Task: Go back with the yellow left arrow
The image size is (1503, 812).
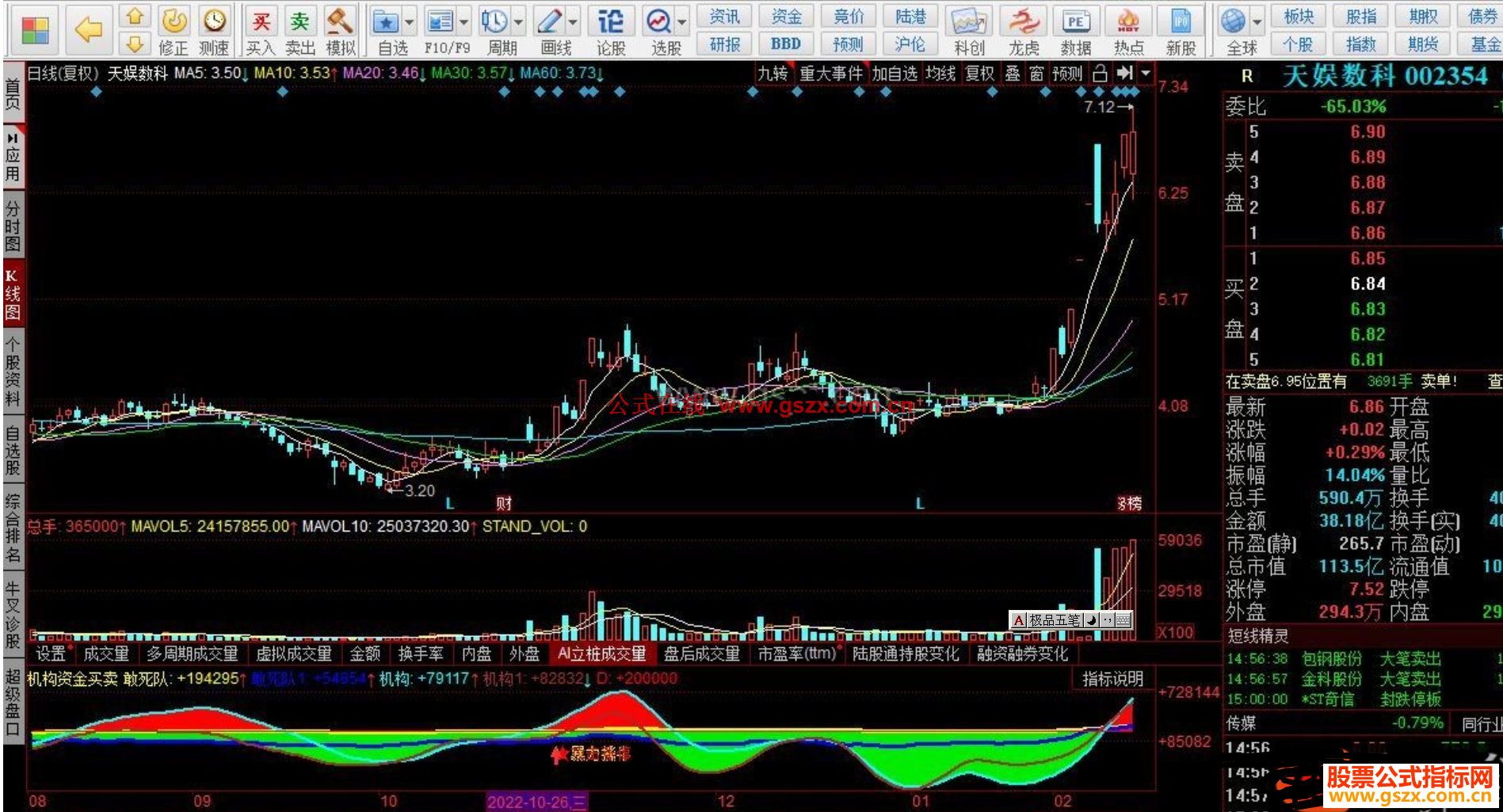Action: (x=88, y=30)
